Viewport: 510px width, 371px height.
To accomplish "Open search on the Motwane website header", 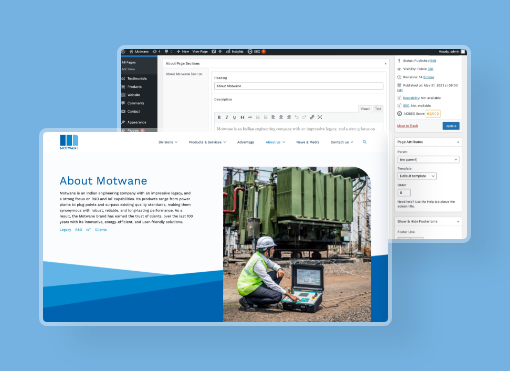I will click(x=365, y=142).
